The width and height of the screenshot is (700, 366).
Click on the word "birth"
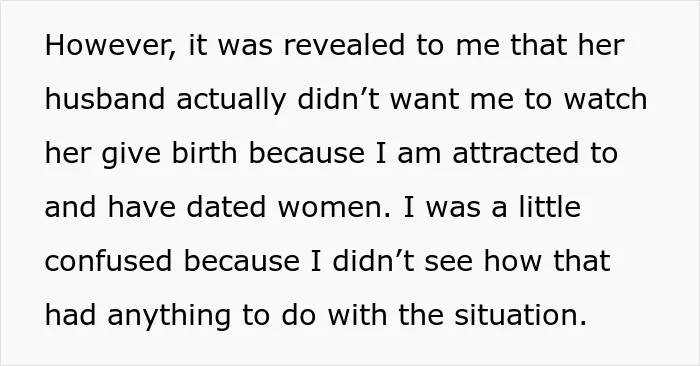(x=204, y=153)
